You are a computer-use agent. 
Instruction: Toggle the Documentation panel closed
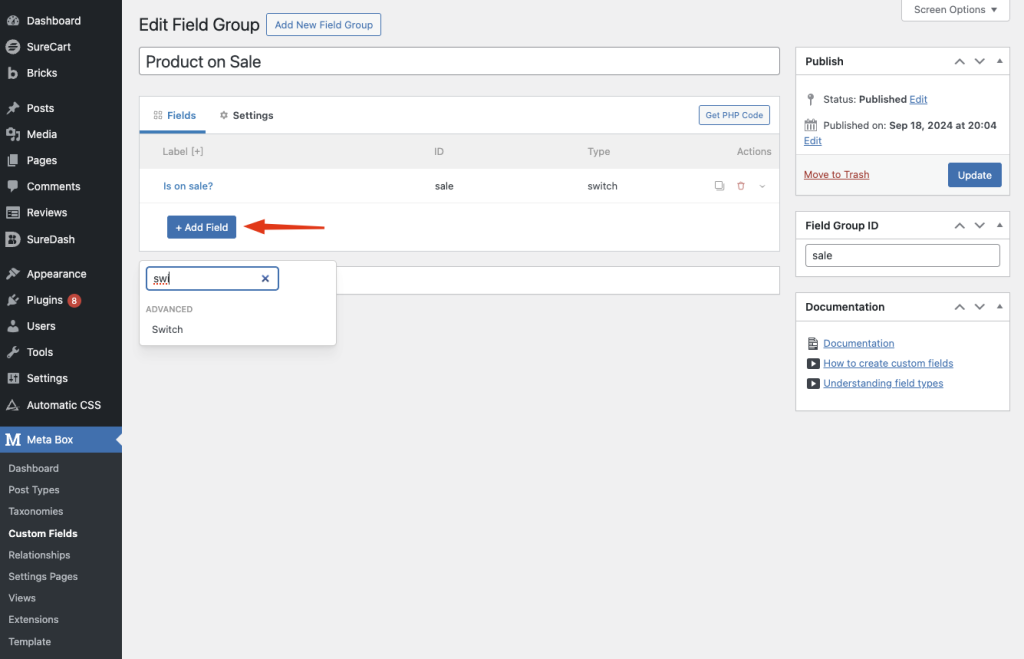point(1001,307)
